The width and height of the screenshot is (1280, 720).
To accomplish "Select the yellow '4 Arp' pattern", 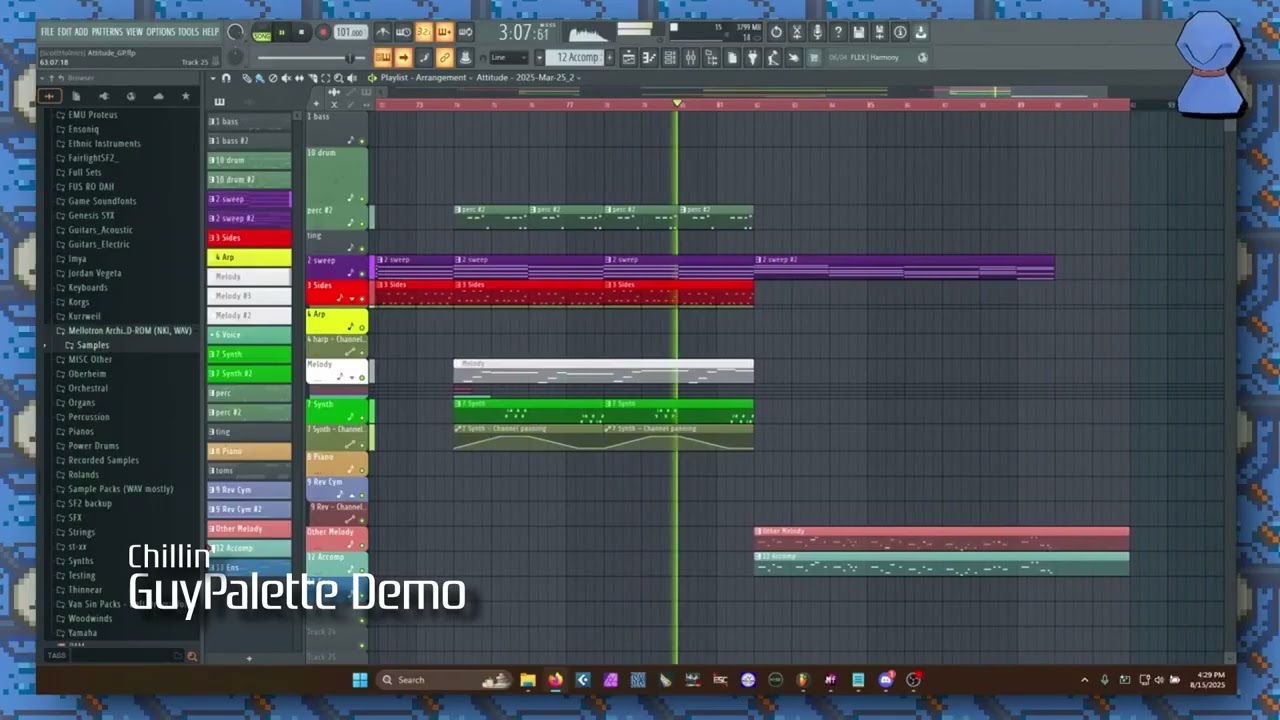I will click(249, 257).
